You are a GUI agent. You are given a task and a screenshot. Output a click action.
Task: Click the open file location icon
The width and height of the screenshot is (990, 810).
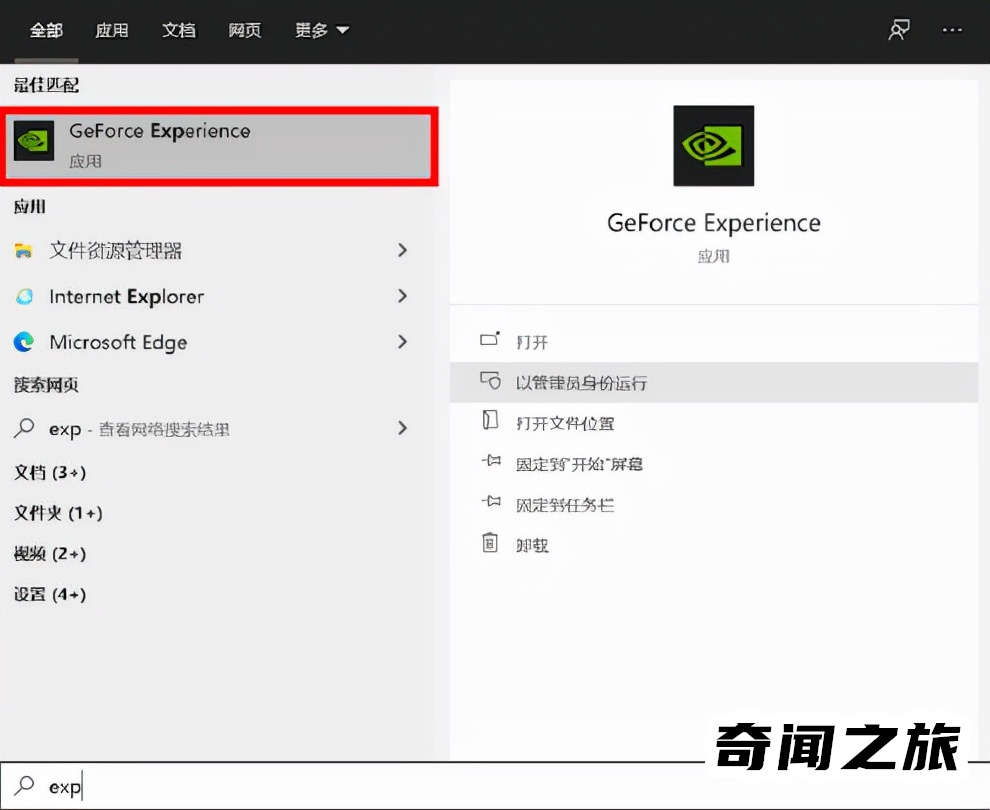[490, 420]
